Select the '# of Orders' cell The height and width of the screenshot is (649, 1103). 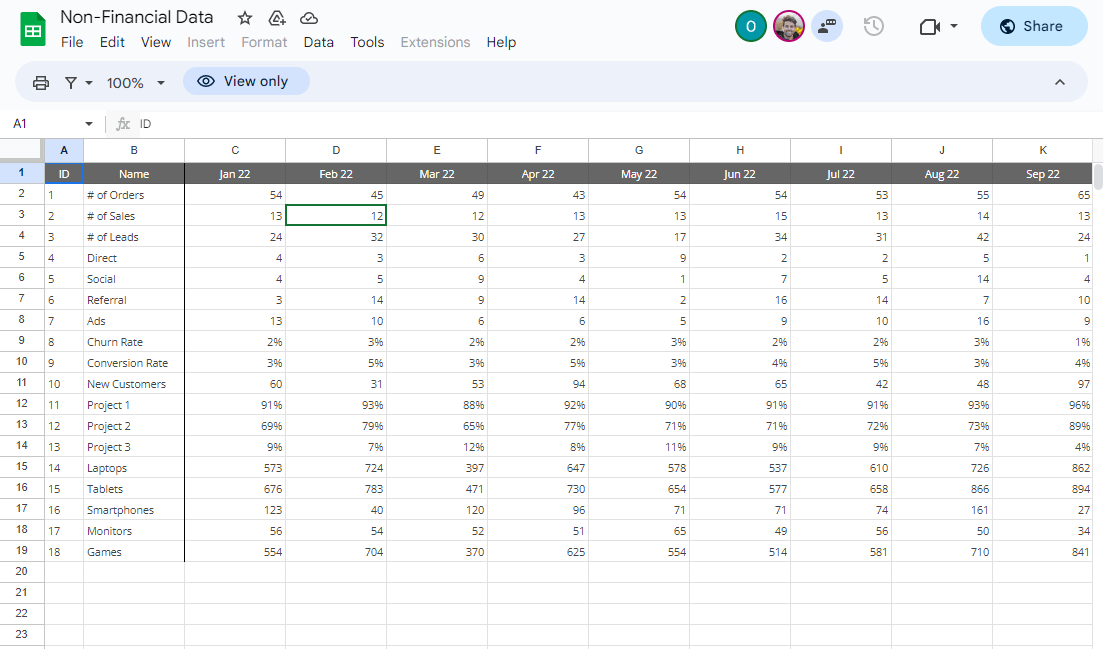(134, 195)
